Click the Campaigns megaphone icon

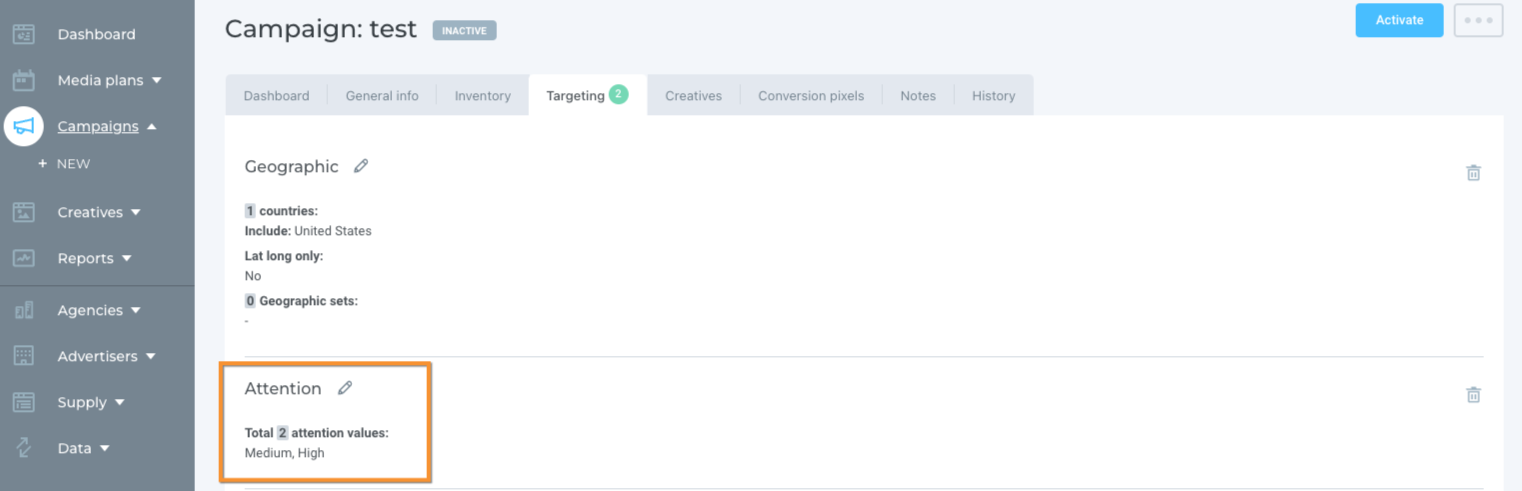(x=24, y=126)
